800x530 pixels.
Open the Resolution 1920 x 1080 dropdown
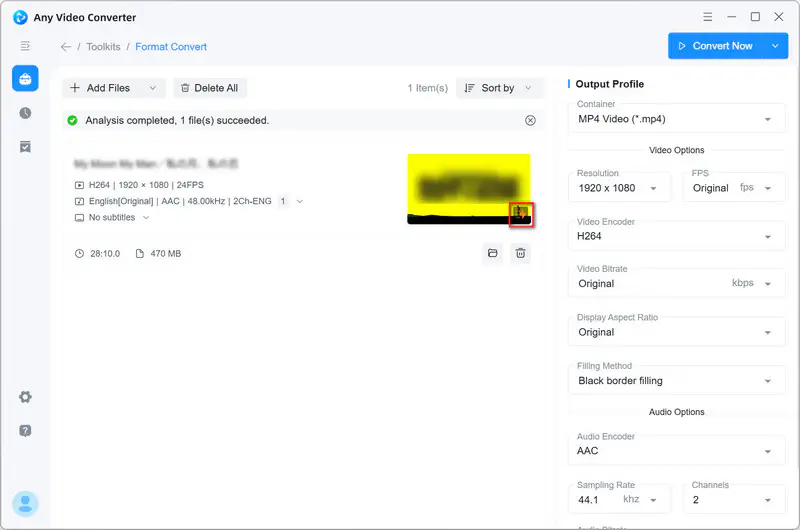point(619,188)
